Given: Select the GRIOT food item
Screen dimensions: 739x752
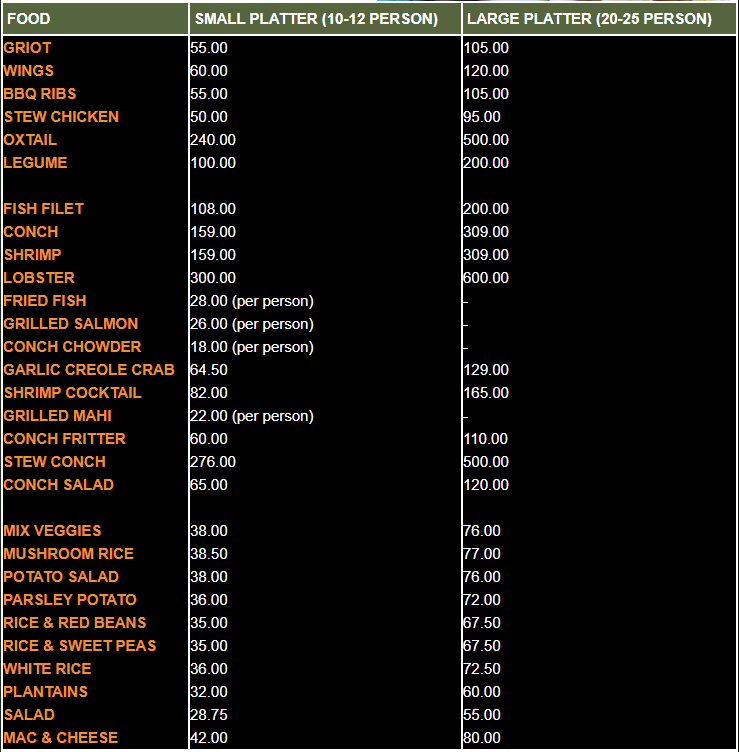Looking at the screenshot, I should pyautogui.click(x=27, y=48).
